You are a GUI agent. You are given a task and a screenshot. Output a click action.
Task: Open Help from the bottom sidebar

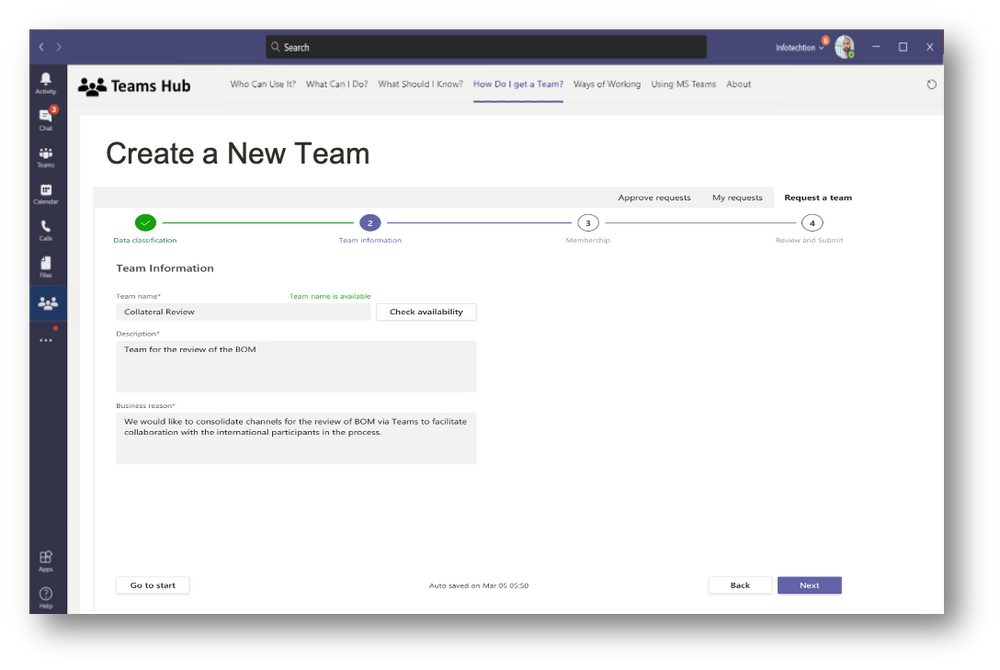pos(46,595)
